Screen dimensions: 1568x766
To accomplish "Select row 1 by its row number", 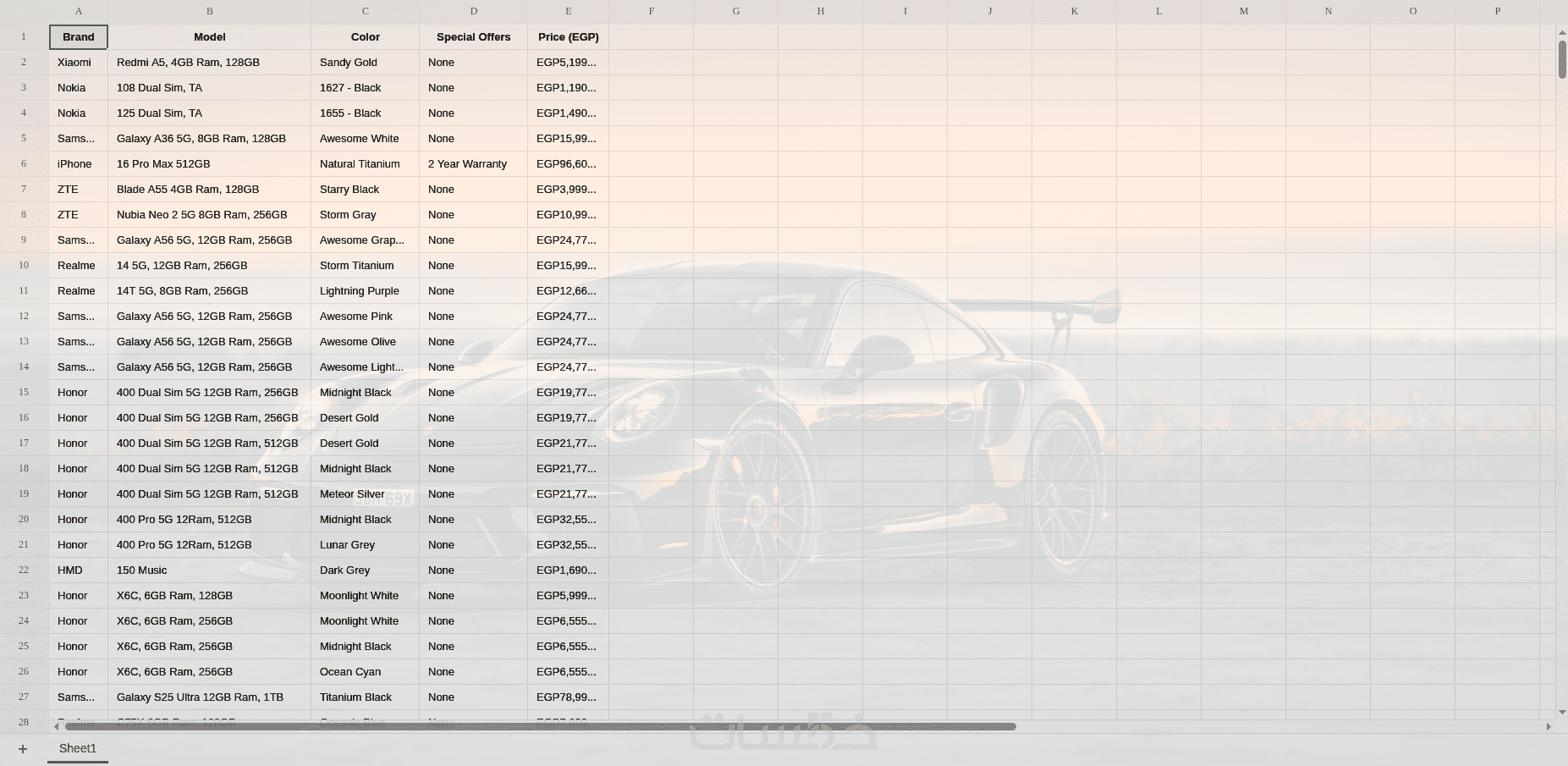I will [x=24, y=37].
